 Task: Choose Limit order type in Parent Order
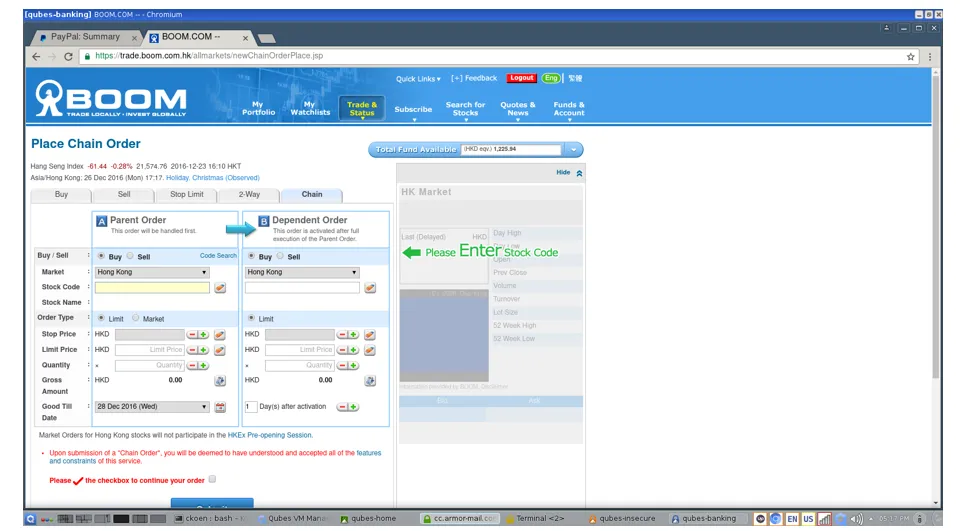(101, 318)
